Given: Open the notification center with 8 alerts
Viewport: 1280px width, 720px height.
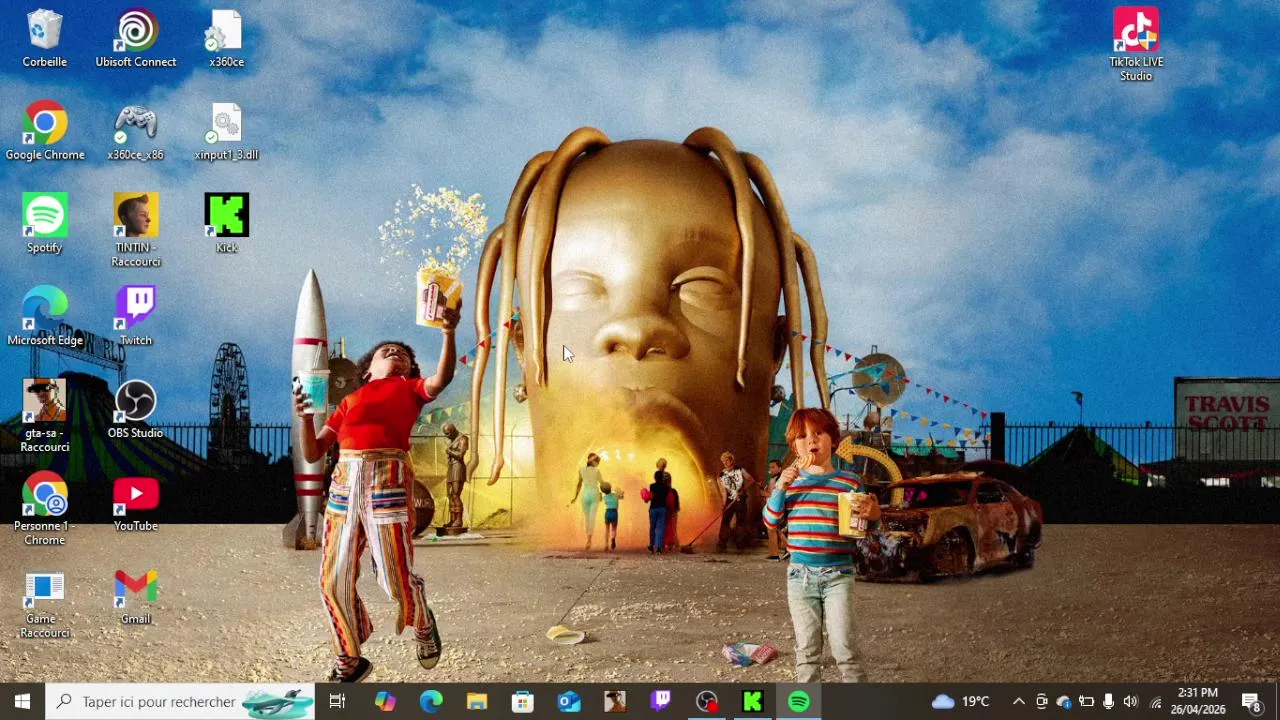Looking at the screenshot, I should click(x=1251, y=702).
